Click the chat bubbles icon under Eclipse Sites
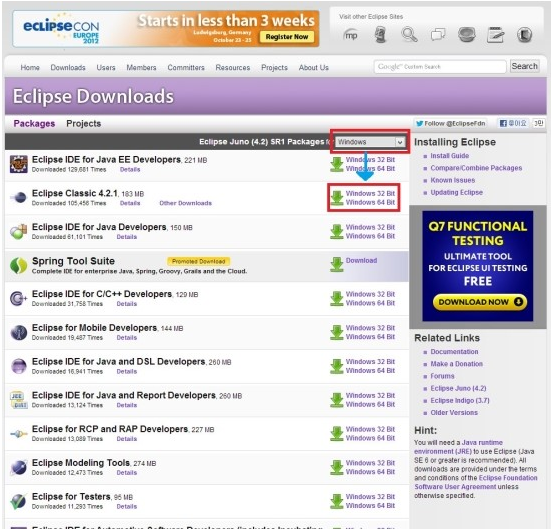The width and height of the screenshot is (554, 532). [x=438, y=35]
